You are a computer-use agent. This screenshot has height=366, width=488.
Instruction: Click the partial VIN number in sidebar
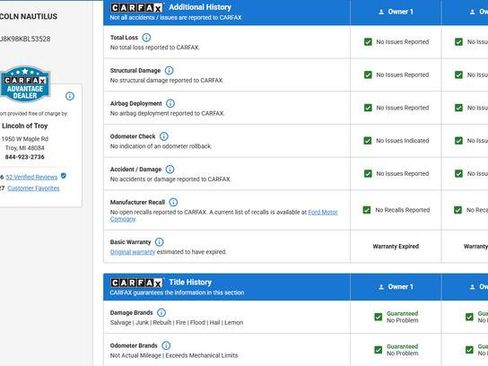coord(25,39)
